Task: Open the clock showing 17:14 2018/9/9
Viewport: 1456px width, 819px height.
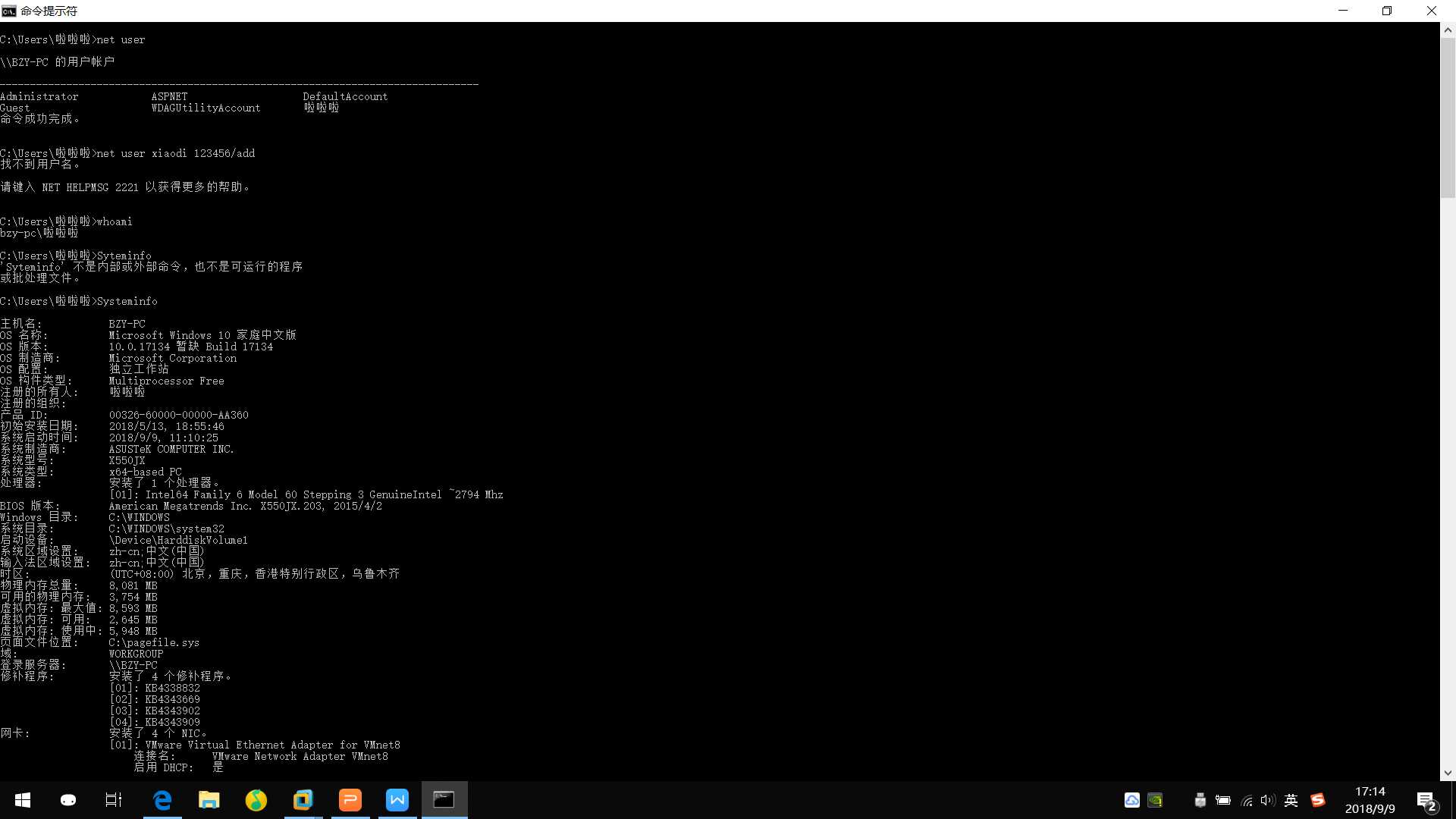Action: (x=1370, y=800)
